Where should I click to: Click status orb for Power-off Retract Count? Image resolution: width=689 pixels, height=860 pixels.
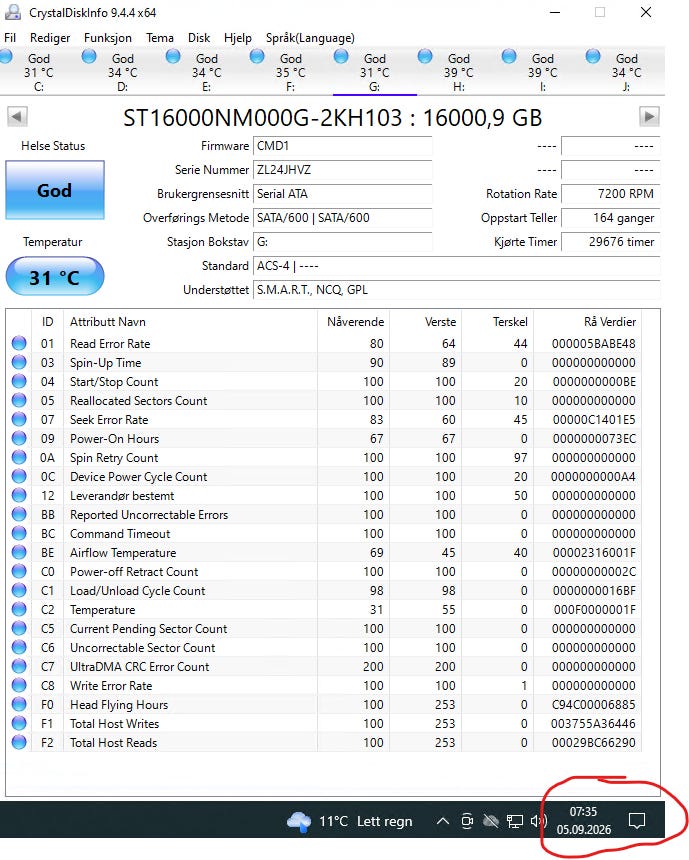tap(19, 572)
